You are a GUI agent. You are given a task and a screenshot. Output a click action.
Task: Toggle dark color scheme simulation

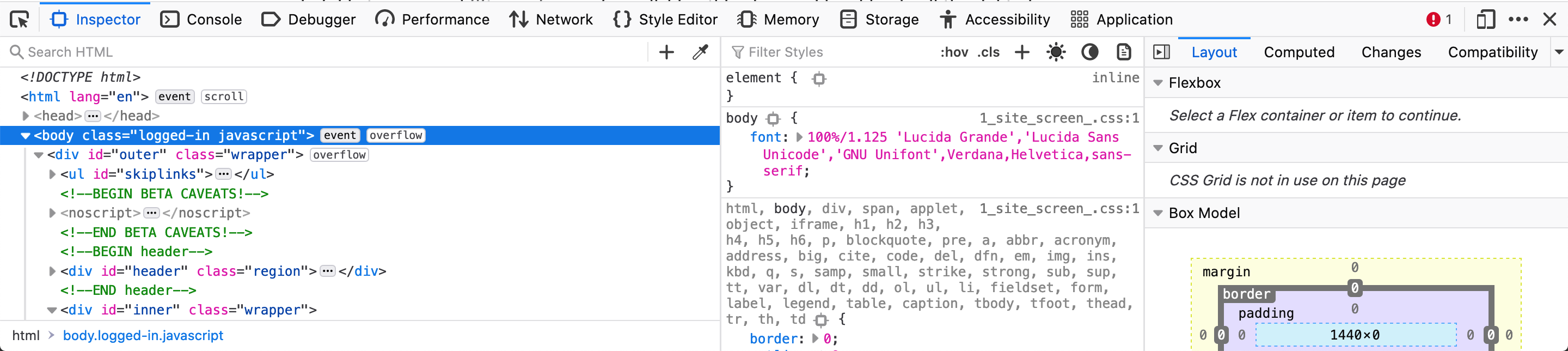click(1089, 52)
